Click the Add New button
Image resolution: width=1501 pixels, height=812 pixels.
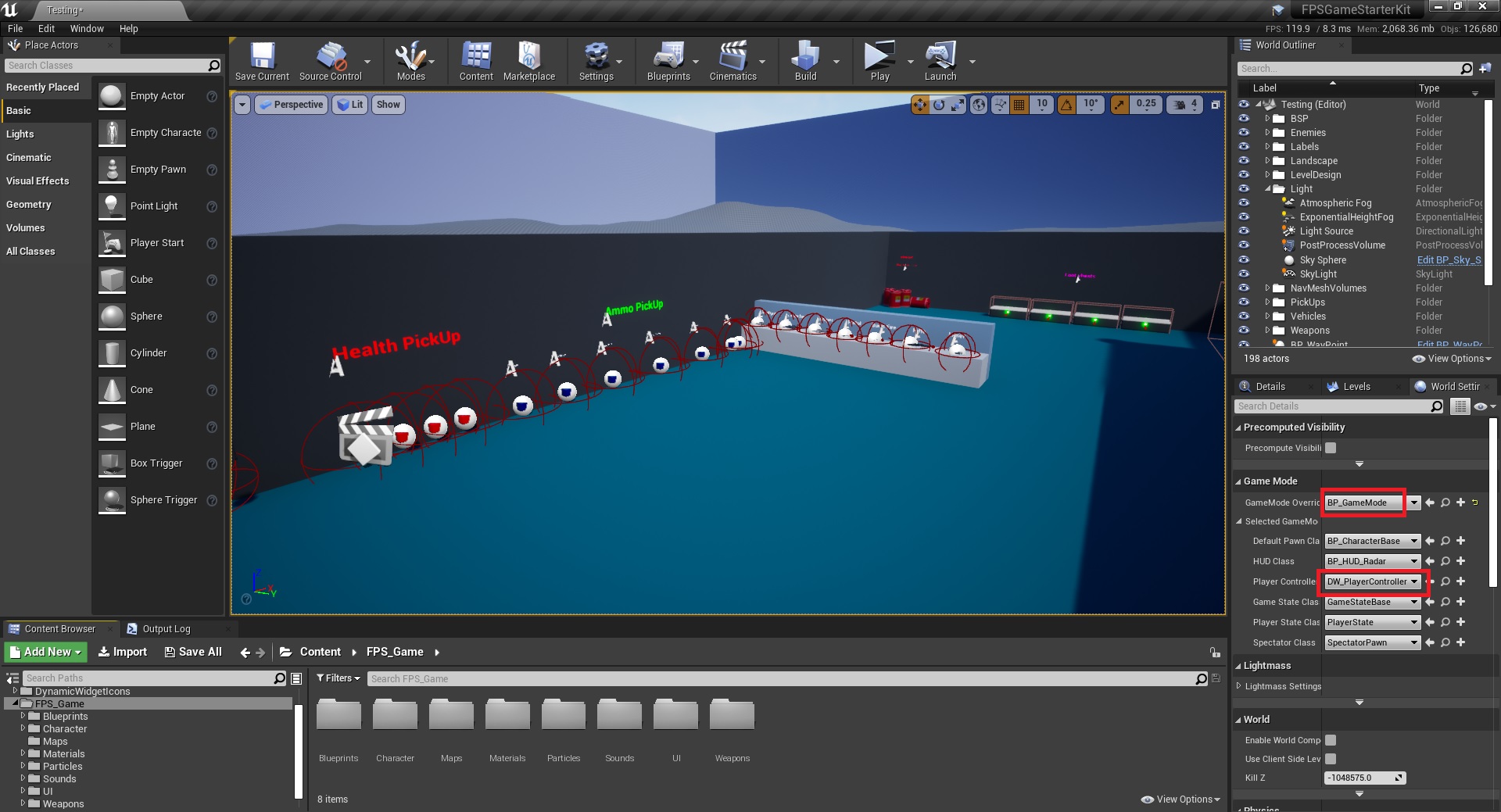tap(45, 652)
